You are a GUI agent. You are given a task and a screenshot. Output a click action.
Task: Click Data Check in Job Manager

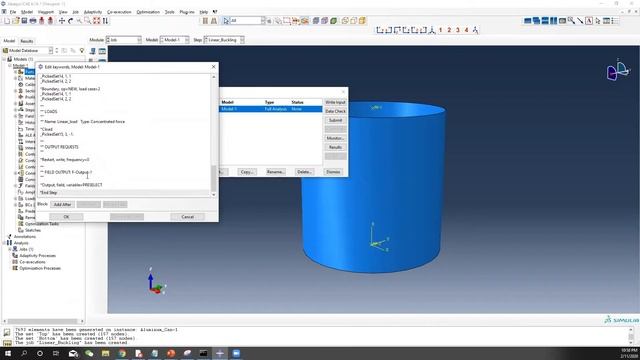click(x=336, y=111)
